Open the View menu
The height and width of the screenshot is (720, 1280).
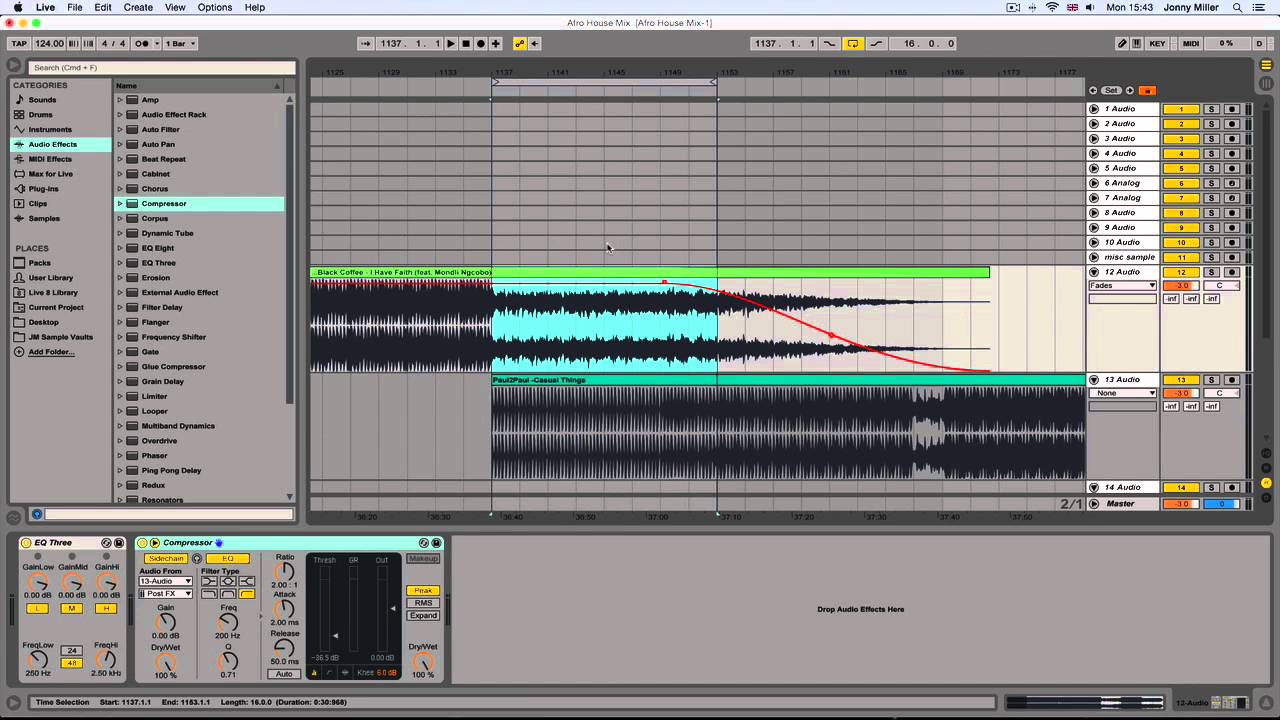pyautogui.click(x=175, y=7)
